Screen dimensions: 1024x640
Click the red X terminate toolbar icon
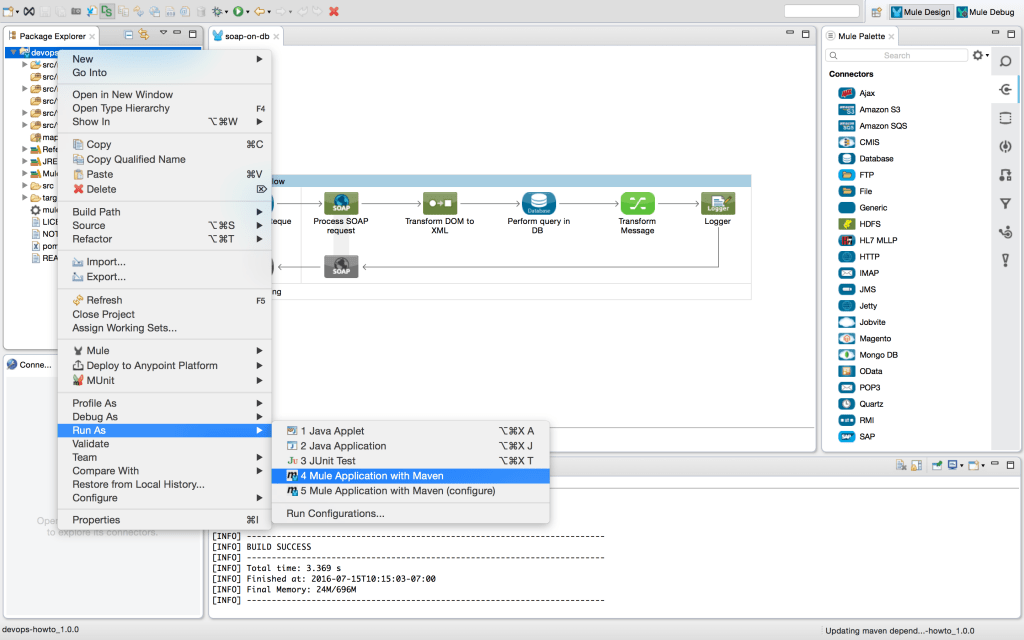point(334,11)
